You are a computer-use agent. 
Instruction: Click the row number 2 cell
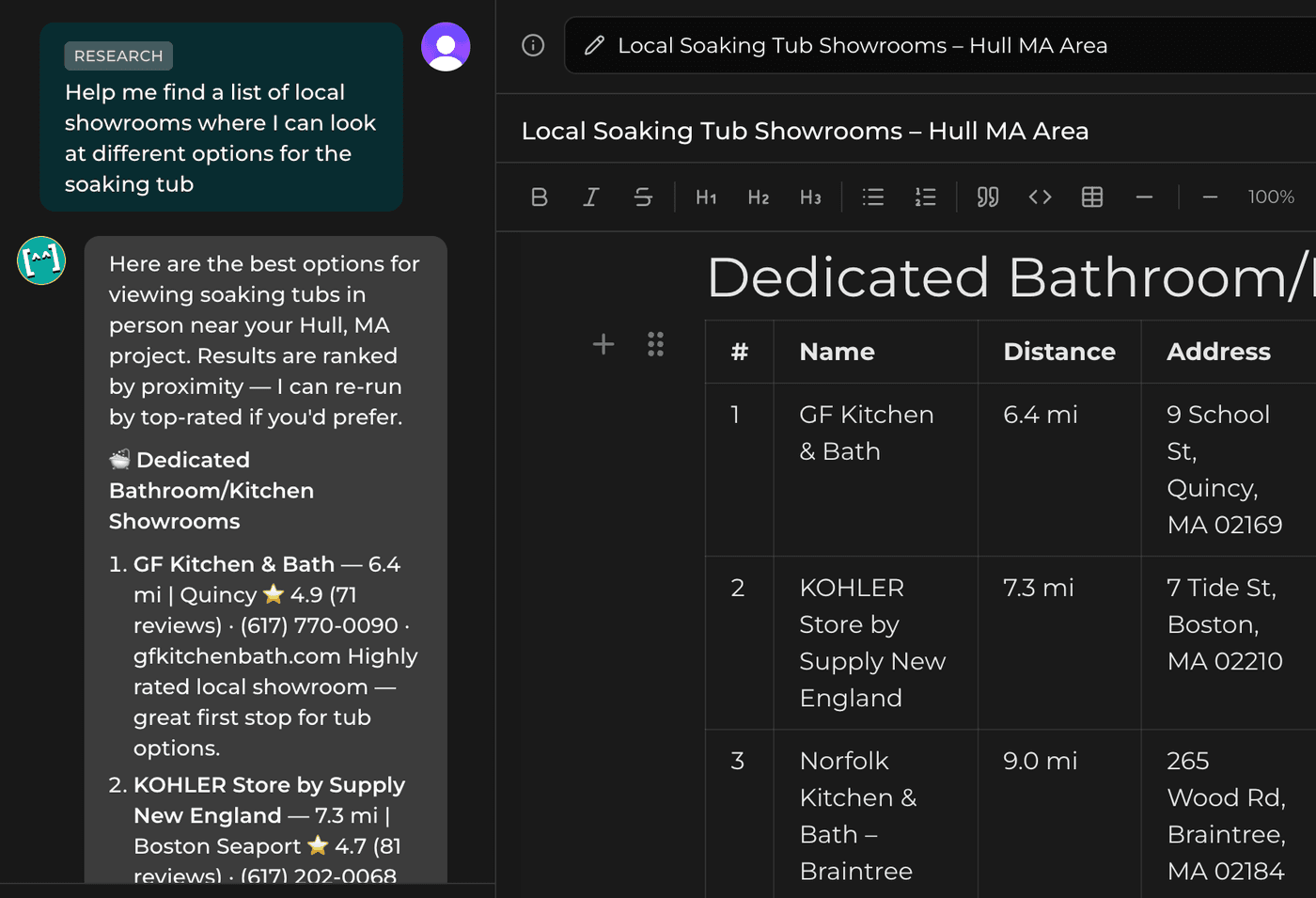[740, 642]
